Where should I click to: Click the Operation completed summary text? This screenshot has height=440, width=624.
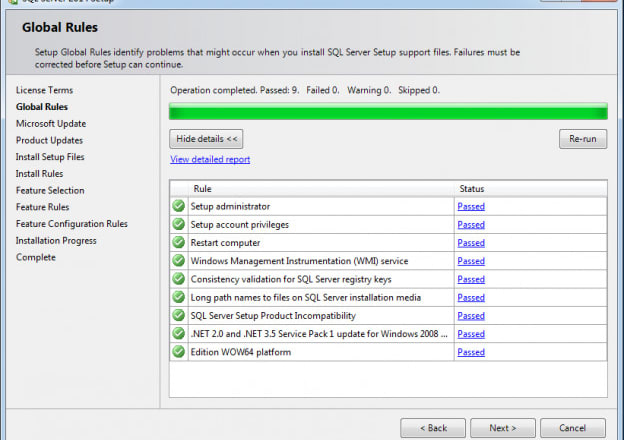pyautogui.click(x=305, y=90)
